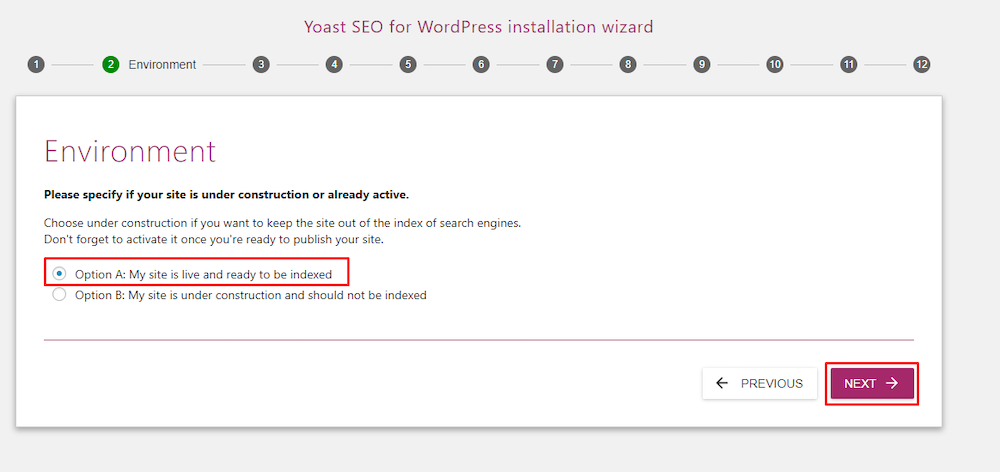Click Option B label text
This screenshot has width=1000, height=472.
(250, 295)
